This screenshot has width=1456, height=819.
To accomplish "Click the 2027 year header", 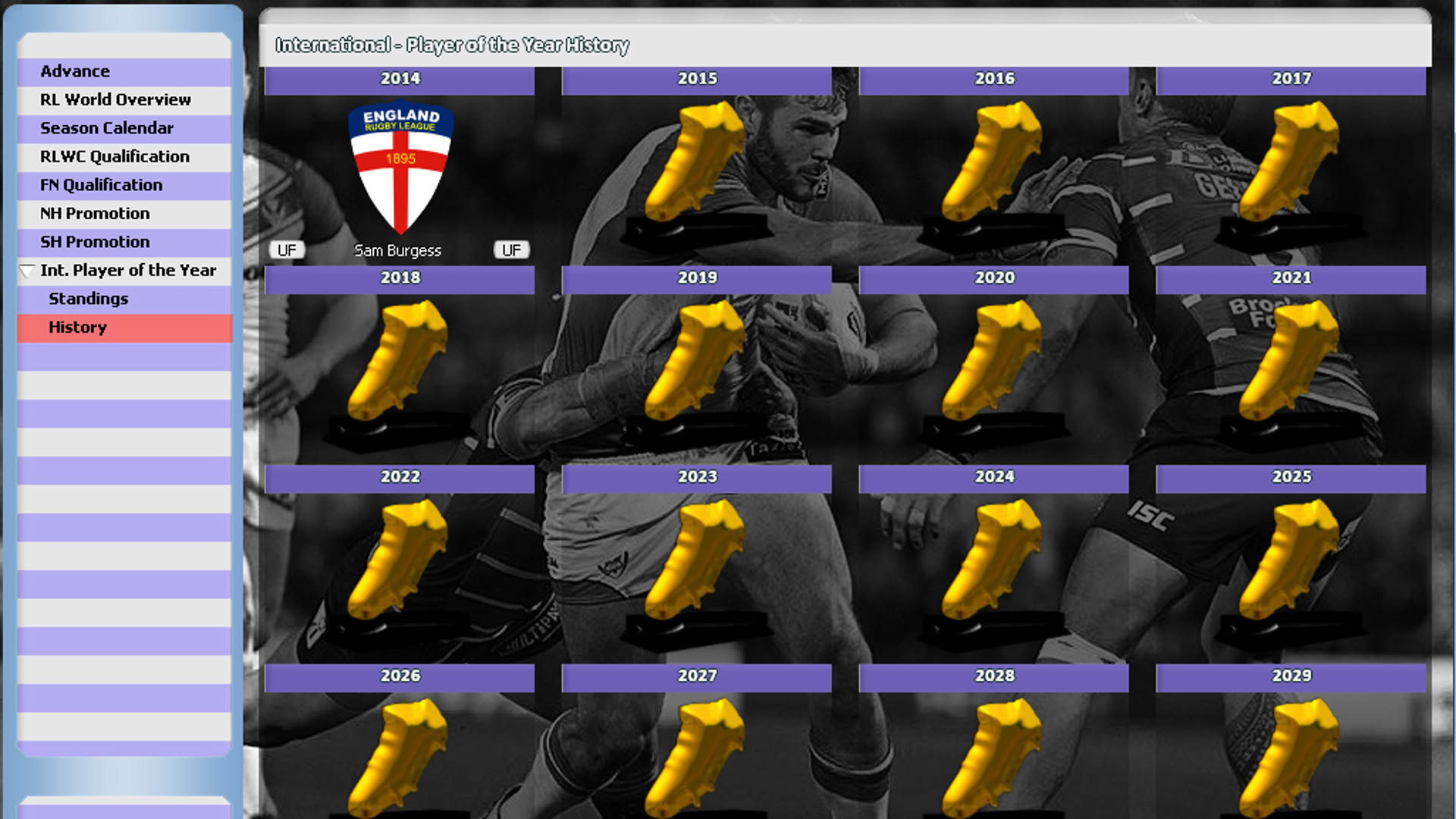I will coord(697,677).
